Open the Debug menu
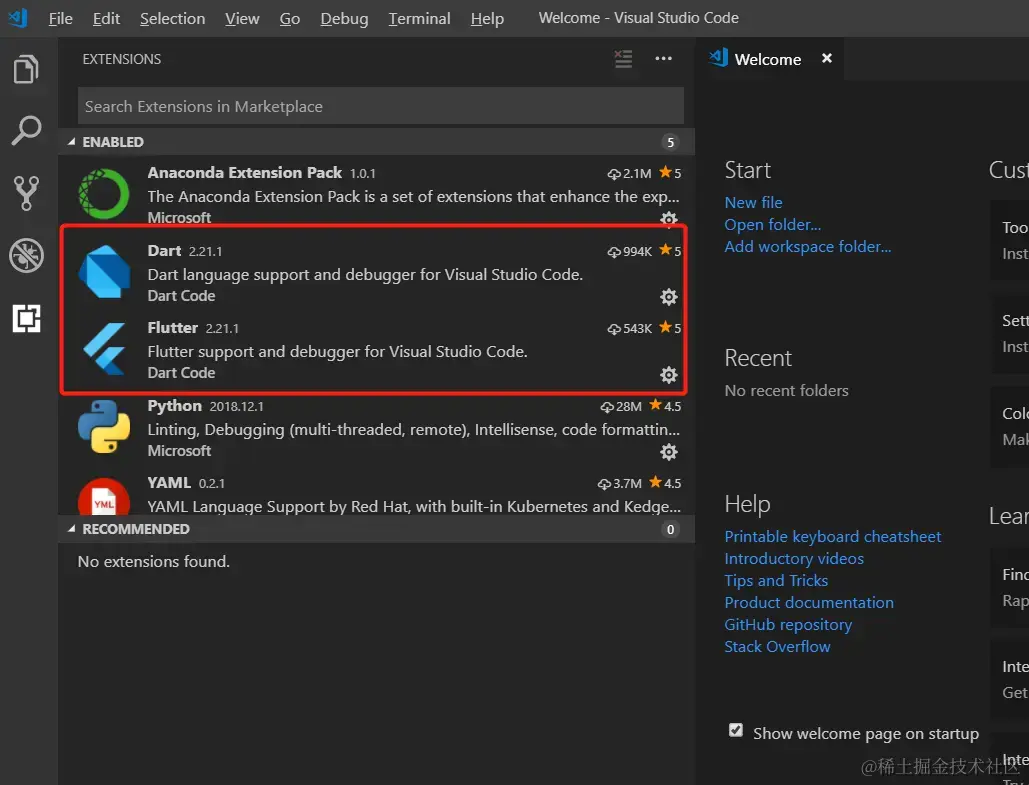The width and height of the screenshot is (1029, 785). click(344, 18)
